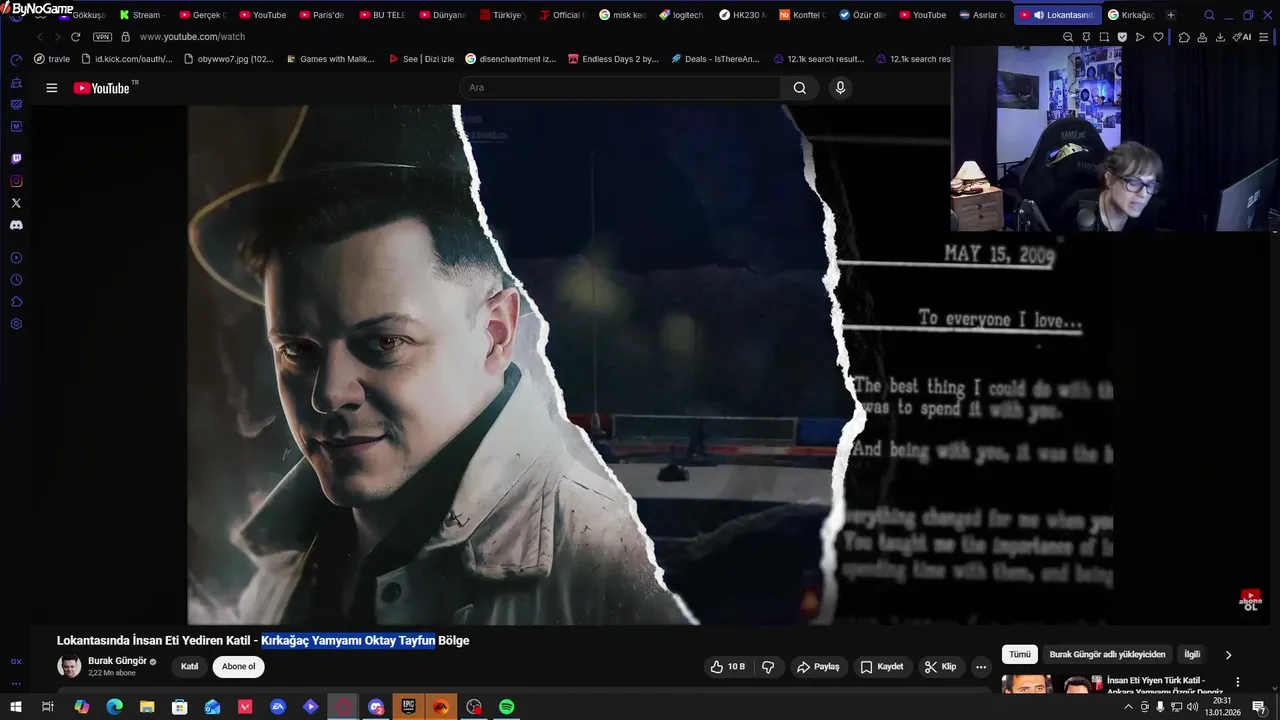The image size is (1280, 720).
Task: Open browser tab search magnifier icon
Action: coord(1210,15)
